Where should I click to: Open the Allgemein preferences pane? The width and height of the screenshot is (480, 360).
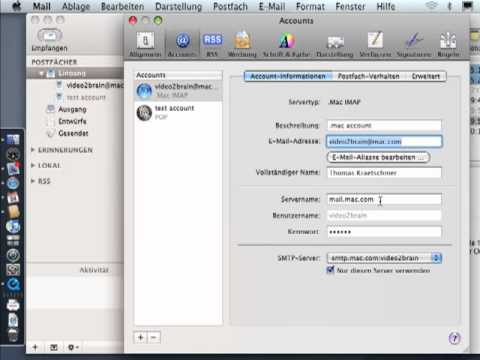click(145, 44)
